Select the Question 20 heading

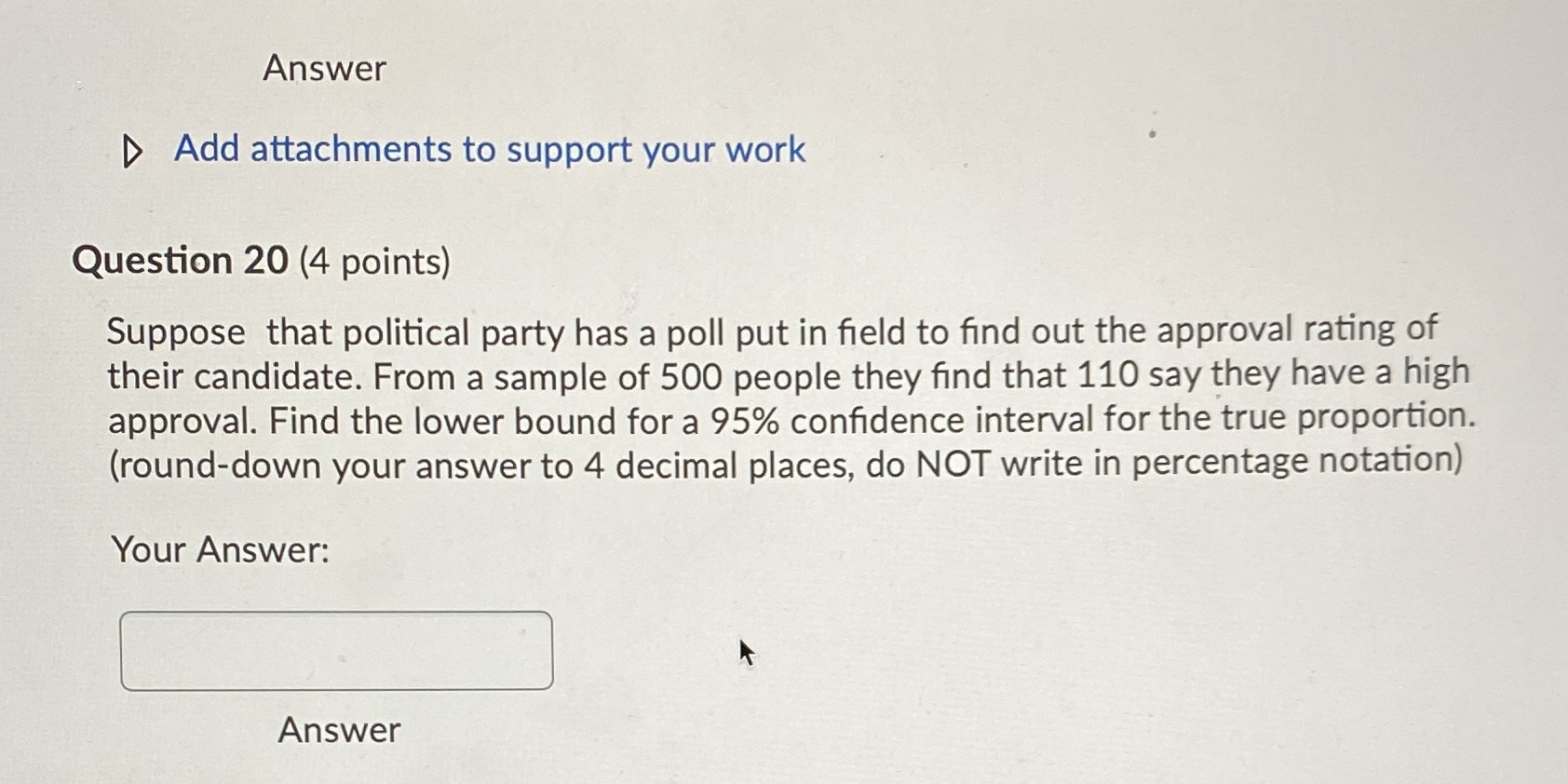[x=182, y=260]
